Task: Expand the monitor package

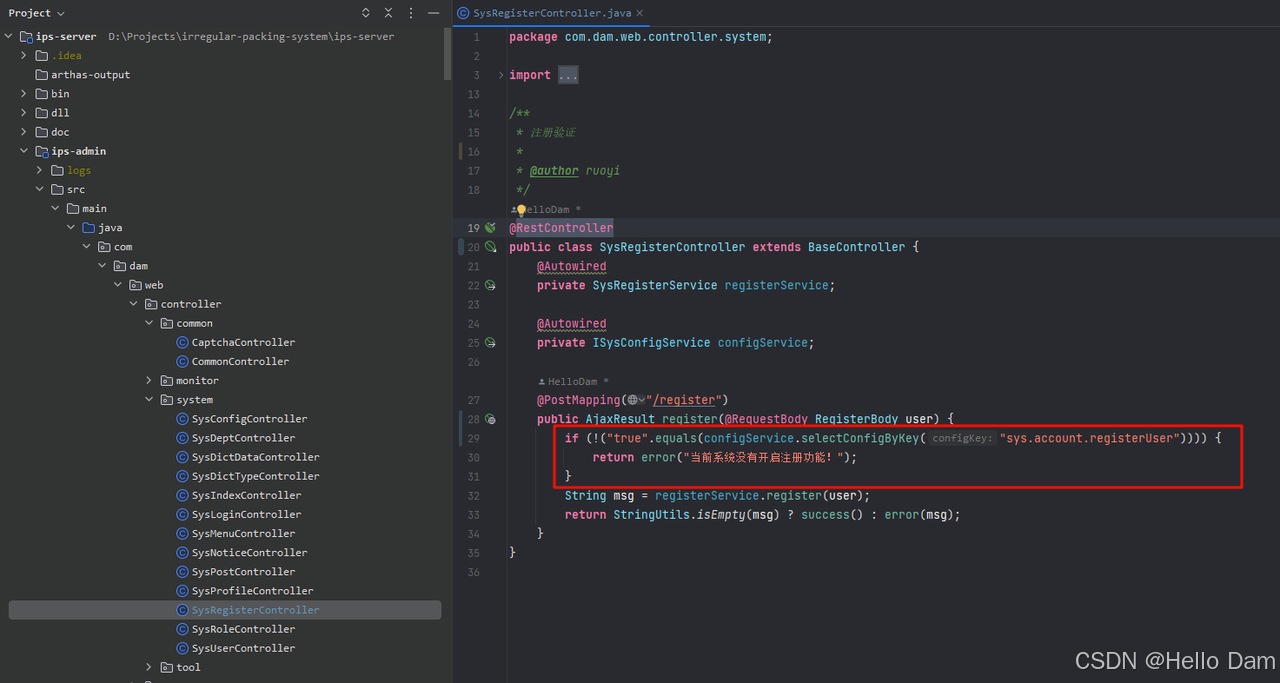Action: 149,381
